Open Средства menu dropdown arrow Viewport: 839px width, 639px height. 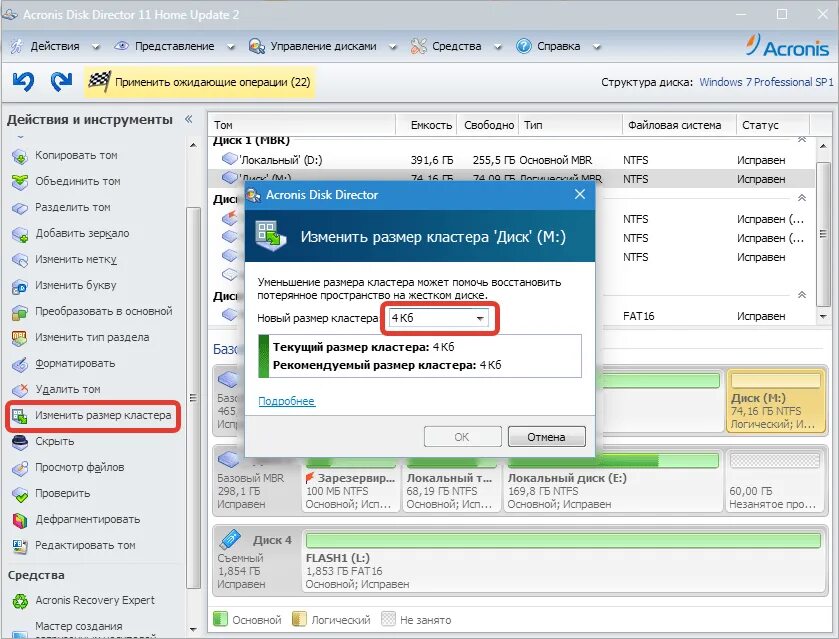click(498, 47)
